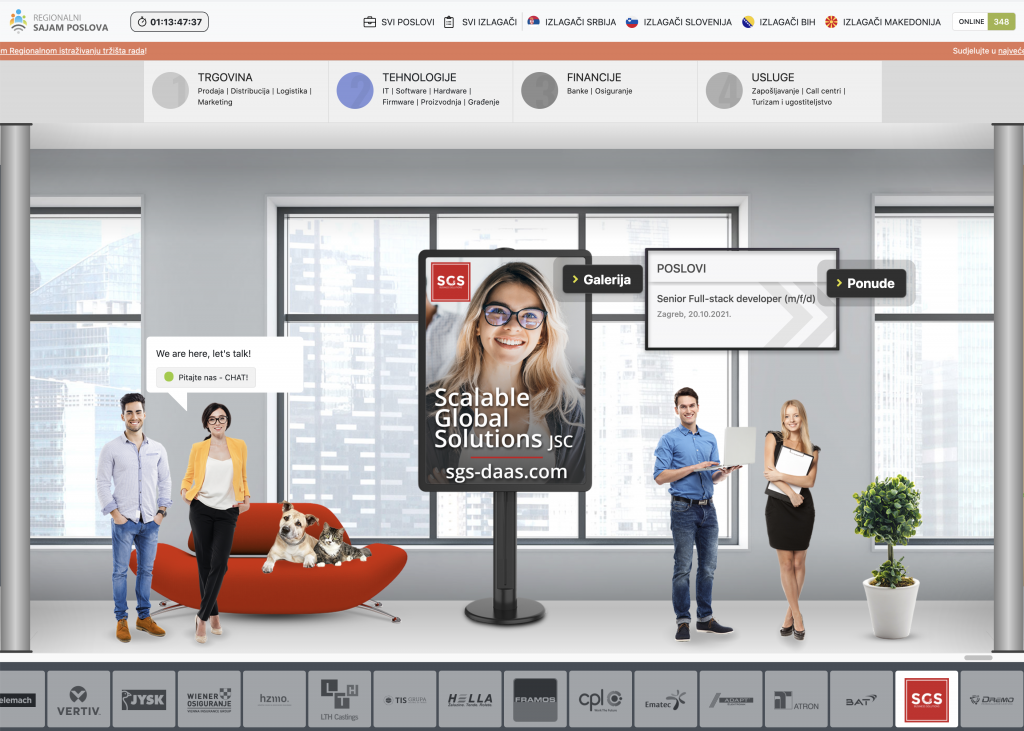1024x731 pixels.
Task: Open the hzmo exhibitor logo
Action: pos(274,699)
